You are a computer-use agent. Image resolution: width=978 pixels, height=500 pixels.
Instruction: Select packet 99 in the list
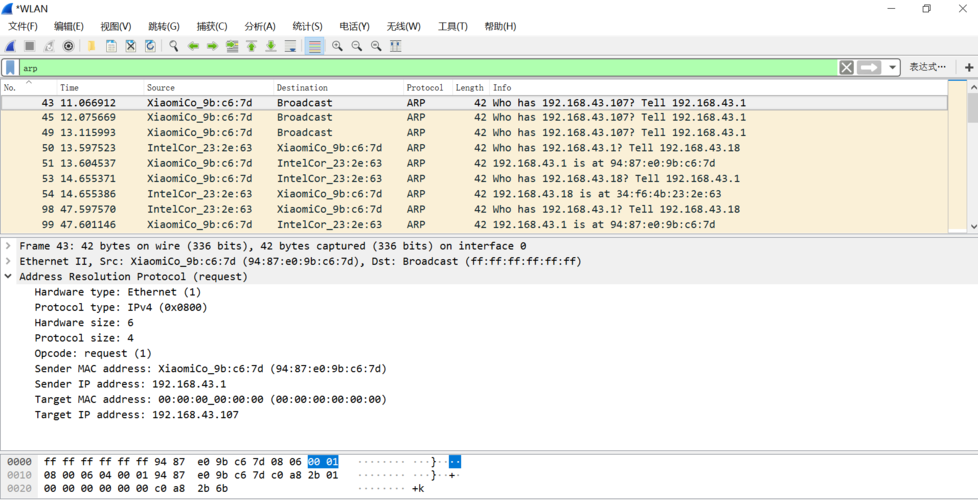474,224
